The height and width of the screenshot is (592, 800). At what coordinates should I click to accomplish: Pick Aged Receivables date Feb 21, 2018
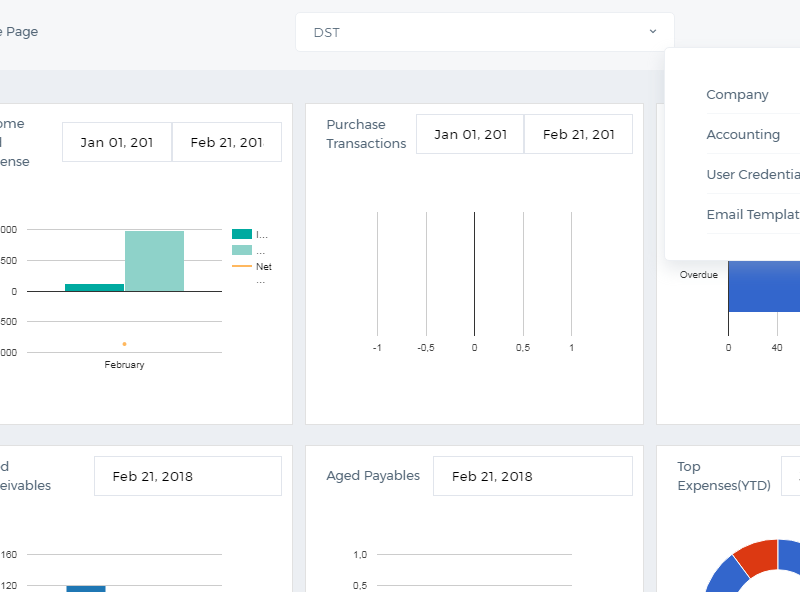coord(188,476)
